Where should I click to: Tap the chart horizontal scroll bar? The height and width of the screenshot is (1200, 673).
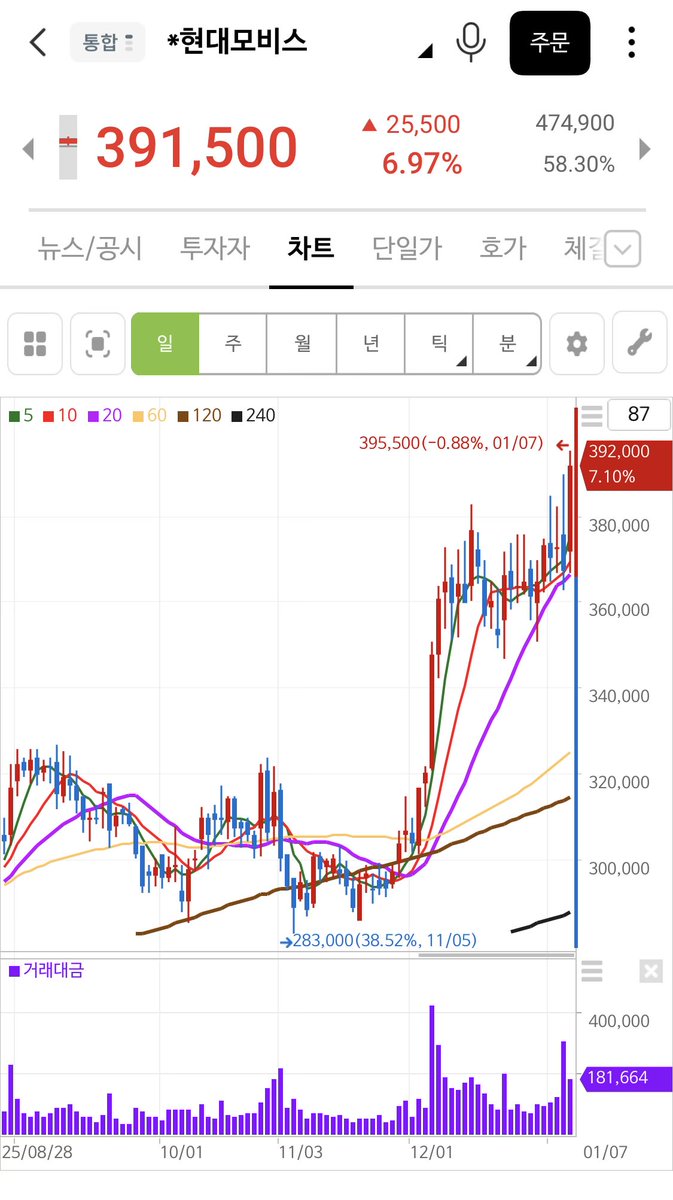pos(496,954)
